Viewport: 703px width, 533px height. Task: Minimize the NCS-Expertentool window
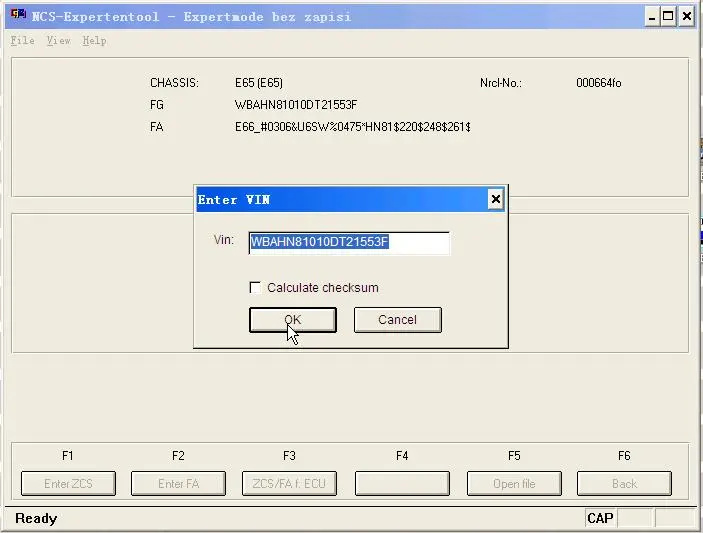pyautogui.click(x=652, y=17)
